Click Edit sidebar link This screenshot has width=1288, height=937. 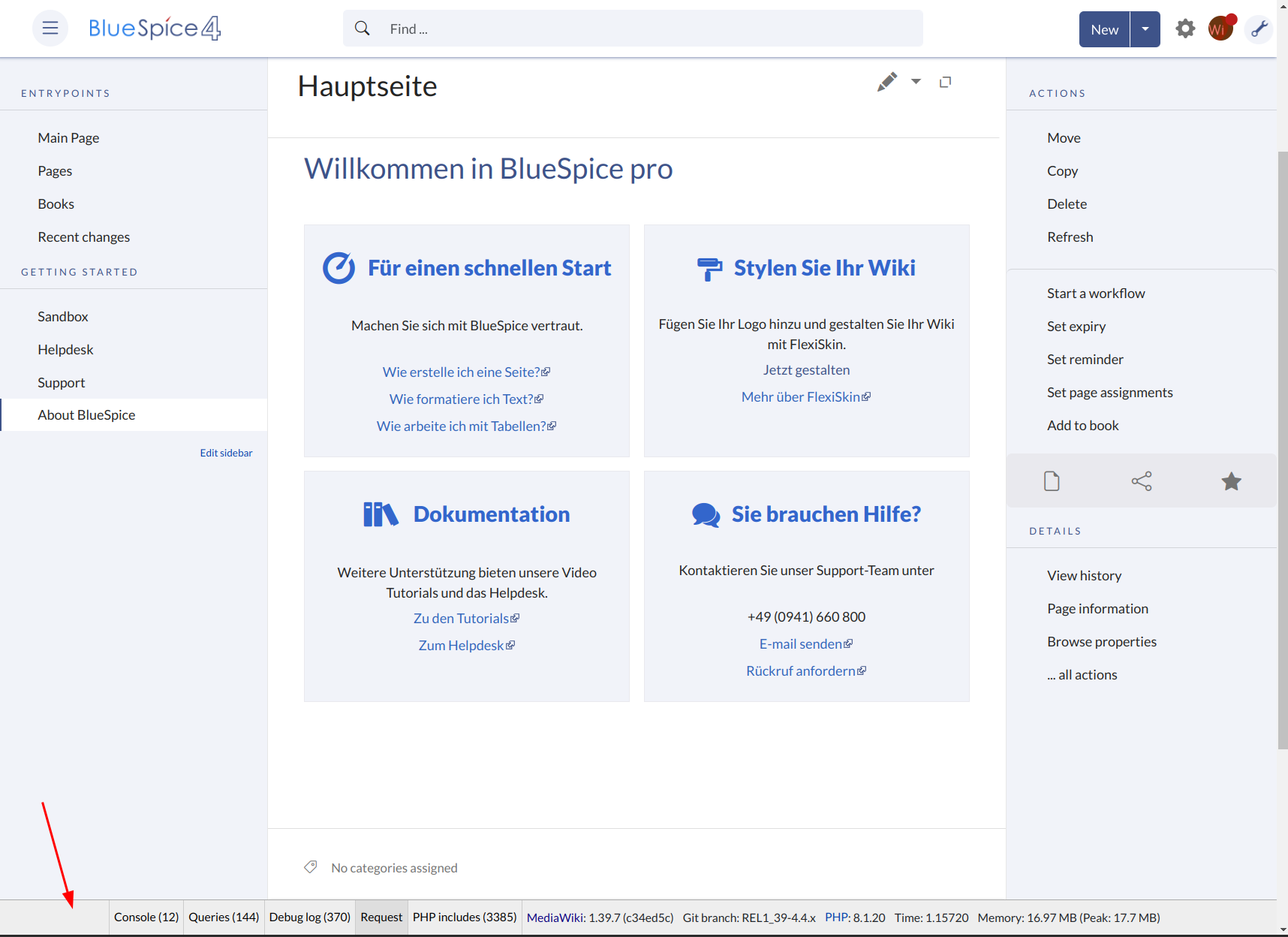(x=226, y=453)
